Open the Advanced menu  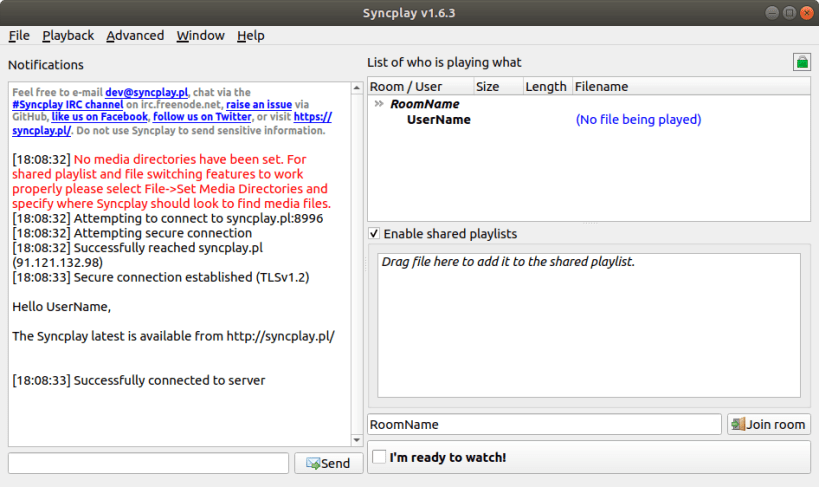tap(135, 36)
